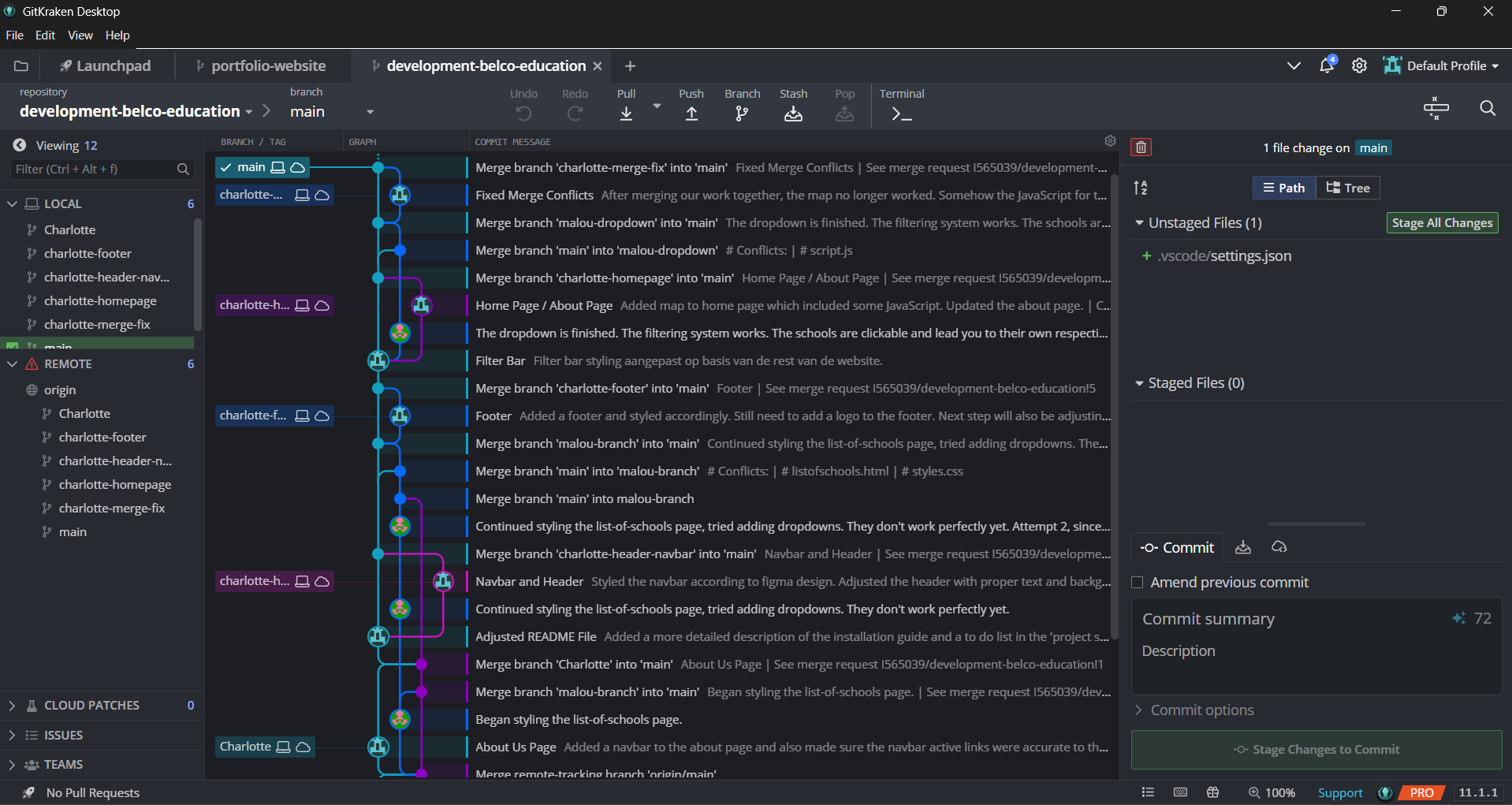The width and height of the screenshot is (1512, 805).
Task: Pop the latest stash
Action: tap(844, 114)
